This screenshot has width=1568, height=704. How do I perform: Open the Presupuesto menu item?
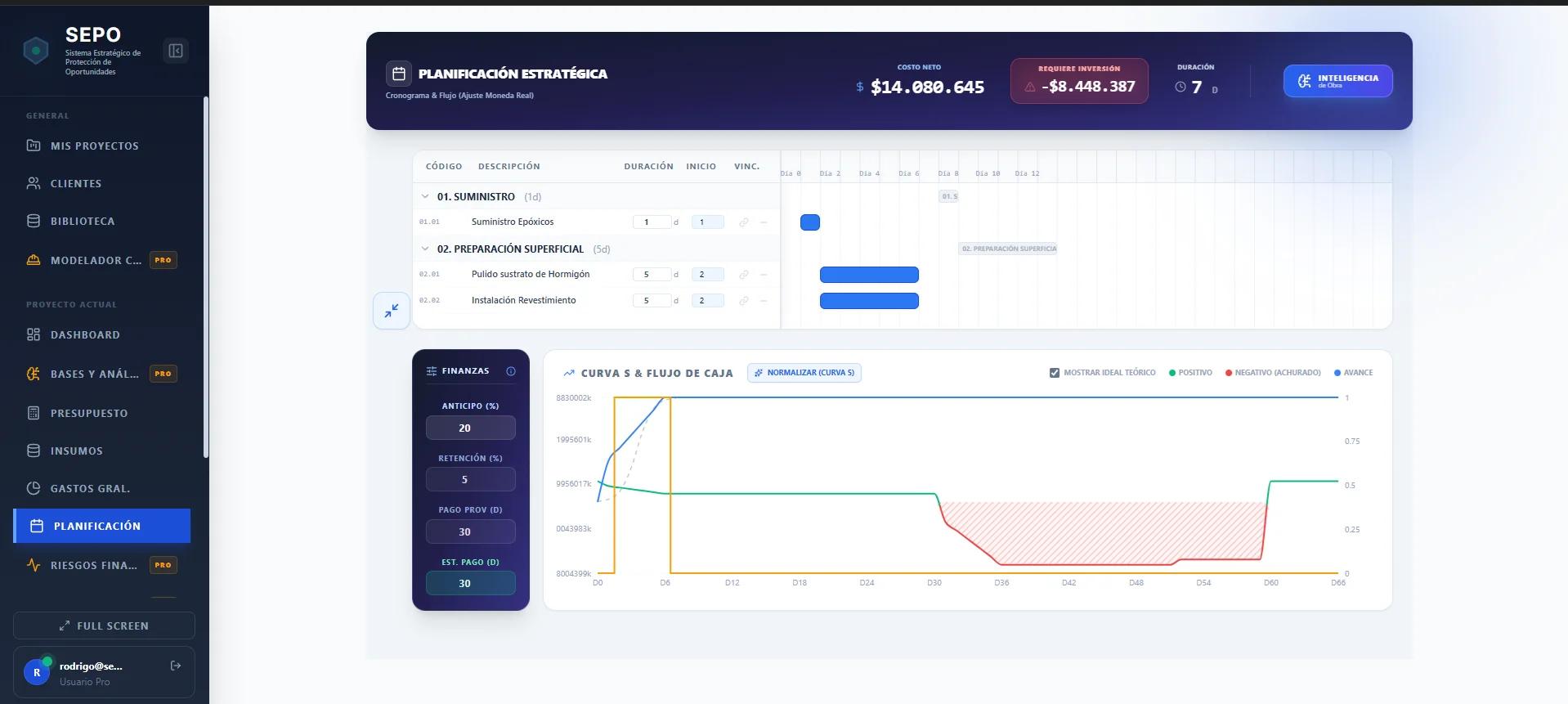pyautogui.click(x=89, y=414)
